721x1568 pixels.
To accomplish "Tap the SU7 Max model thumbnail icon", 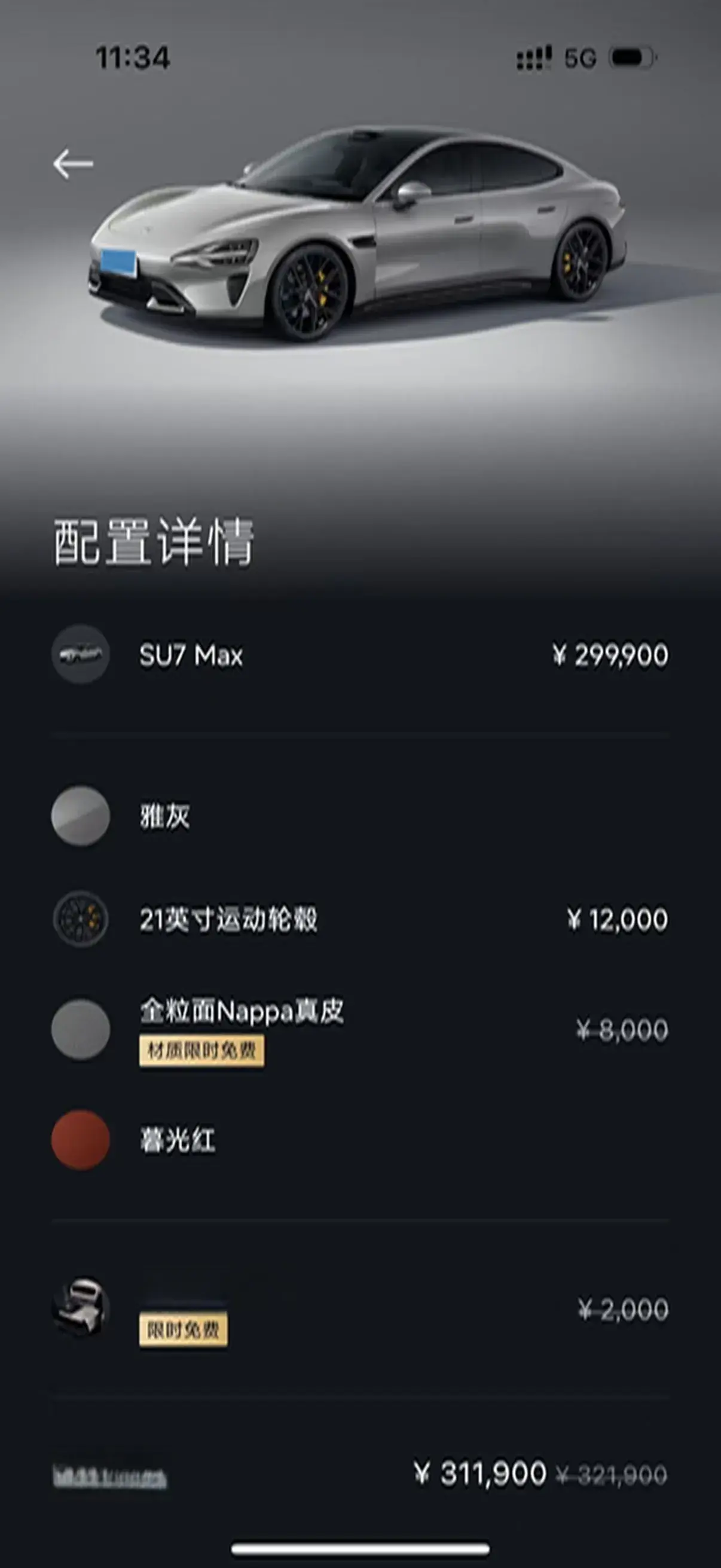I will [80, 654].
